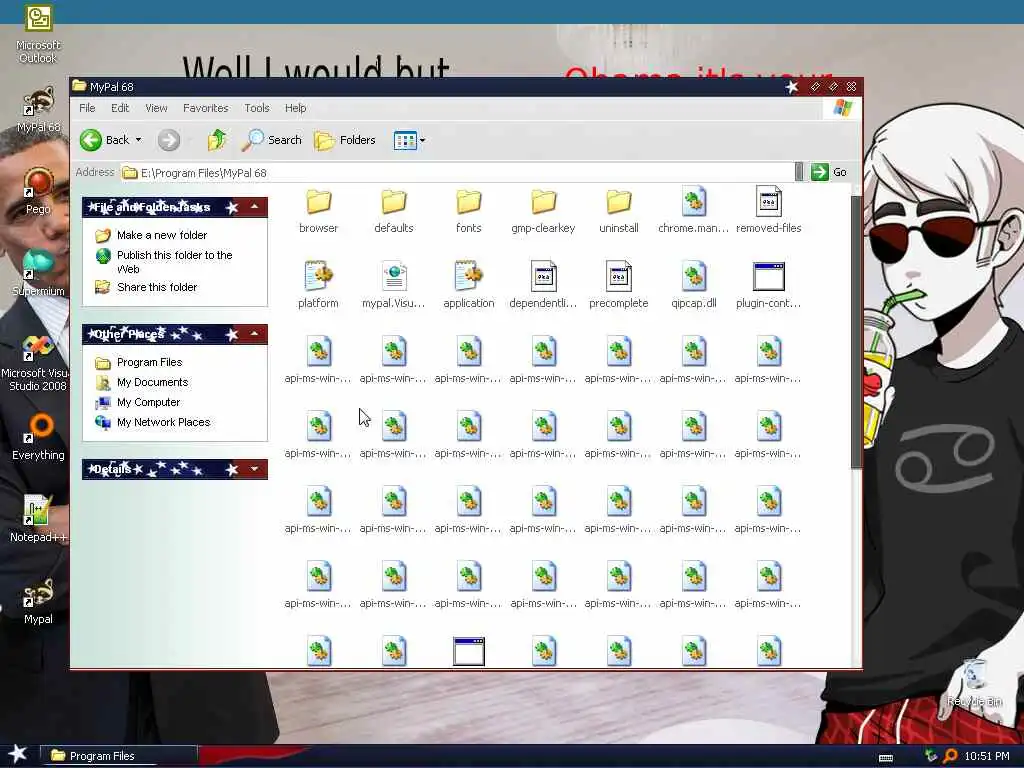This screenshot has width=1024, height=768.
Task: Click the search magnifier tray icon
Action: 950,756
